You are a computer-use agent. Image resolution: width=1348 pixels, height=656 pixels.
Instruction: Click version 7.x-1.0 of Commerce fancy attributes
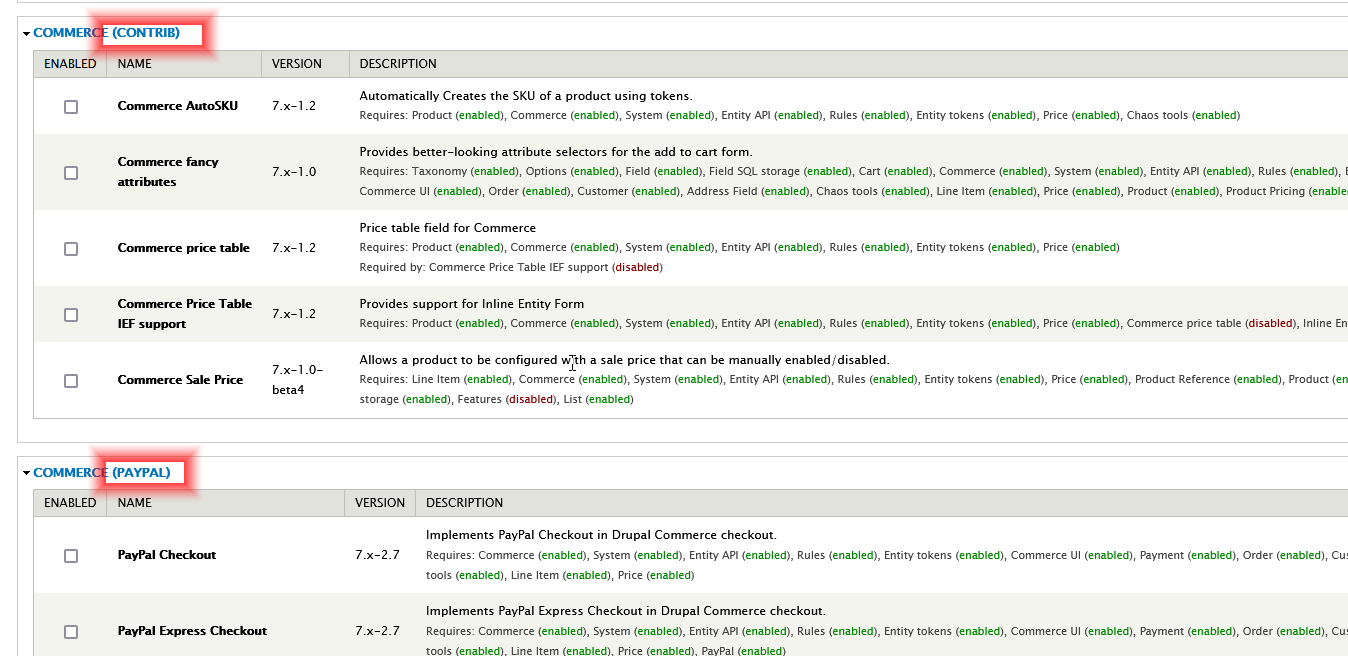click(294, 172)
